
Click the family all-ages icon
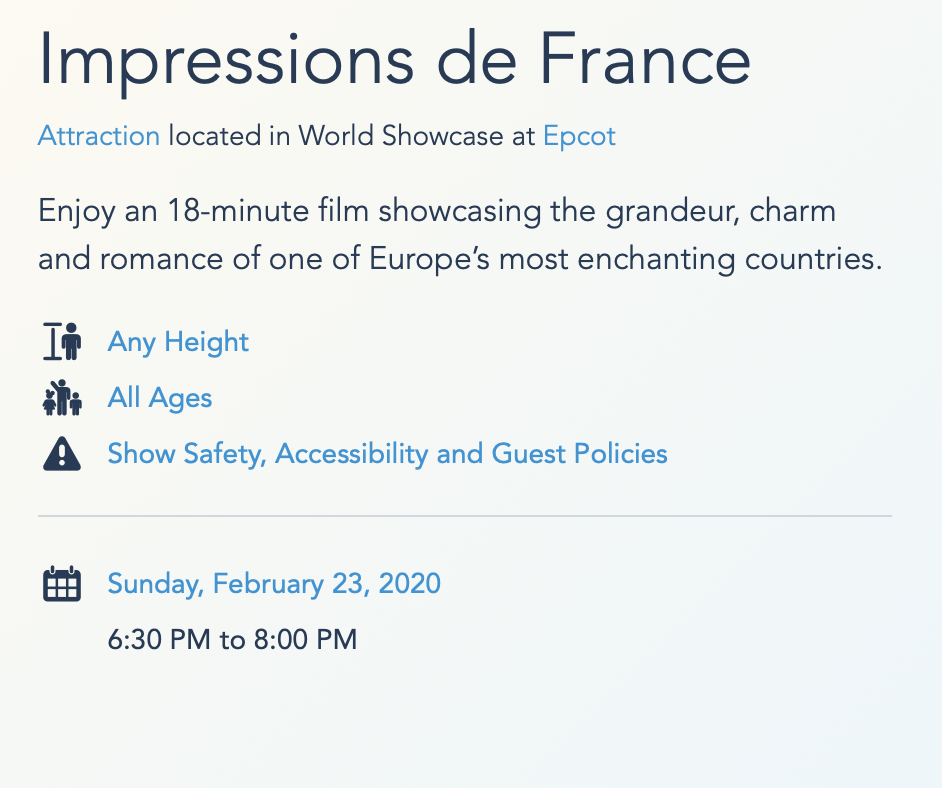point(61,398)
